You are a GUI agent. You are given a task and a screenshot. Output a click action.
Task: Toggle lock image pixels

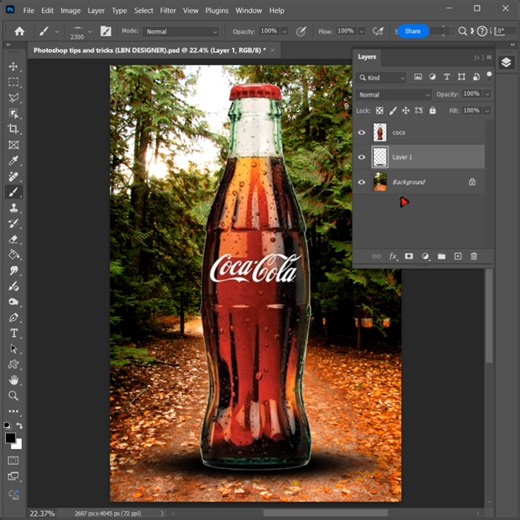[x=393, y=111]
